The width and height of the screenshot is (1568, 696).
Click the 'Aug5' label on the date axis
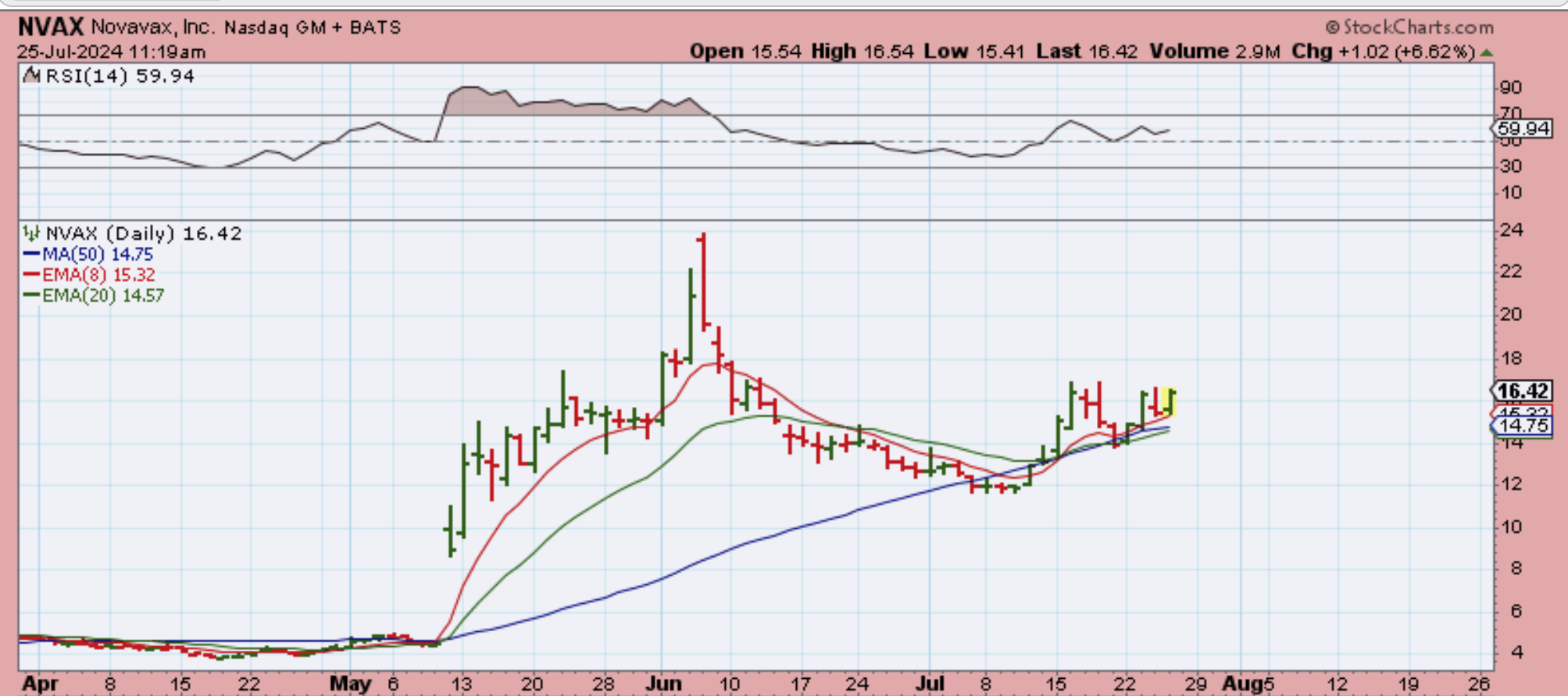(1248, 684)
